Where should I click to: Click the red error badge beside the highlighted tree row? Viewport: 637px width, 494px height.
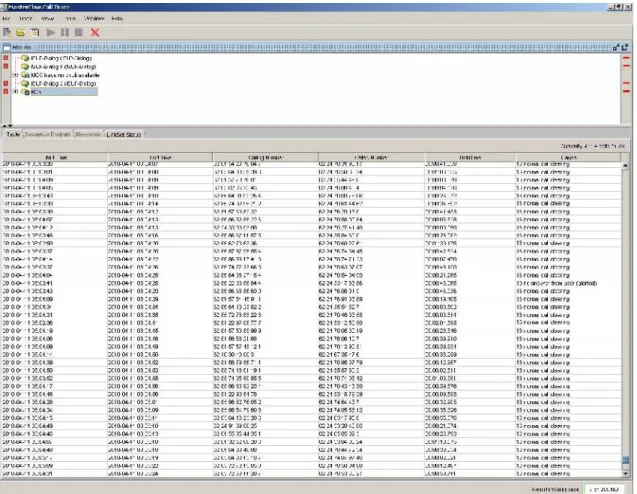tap(6, 92)
